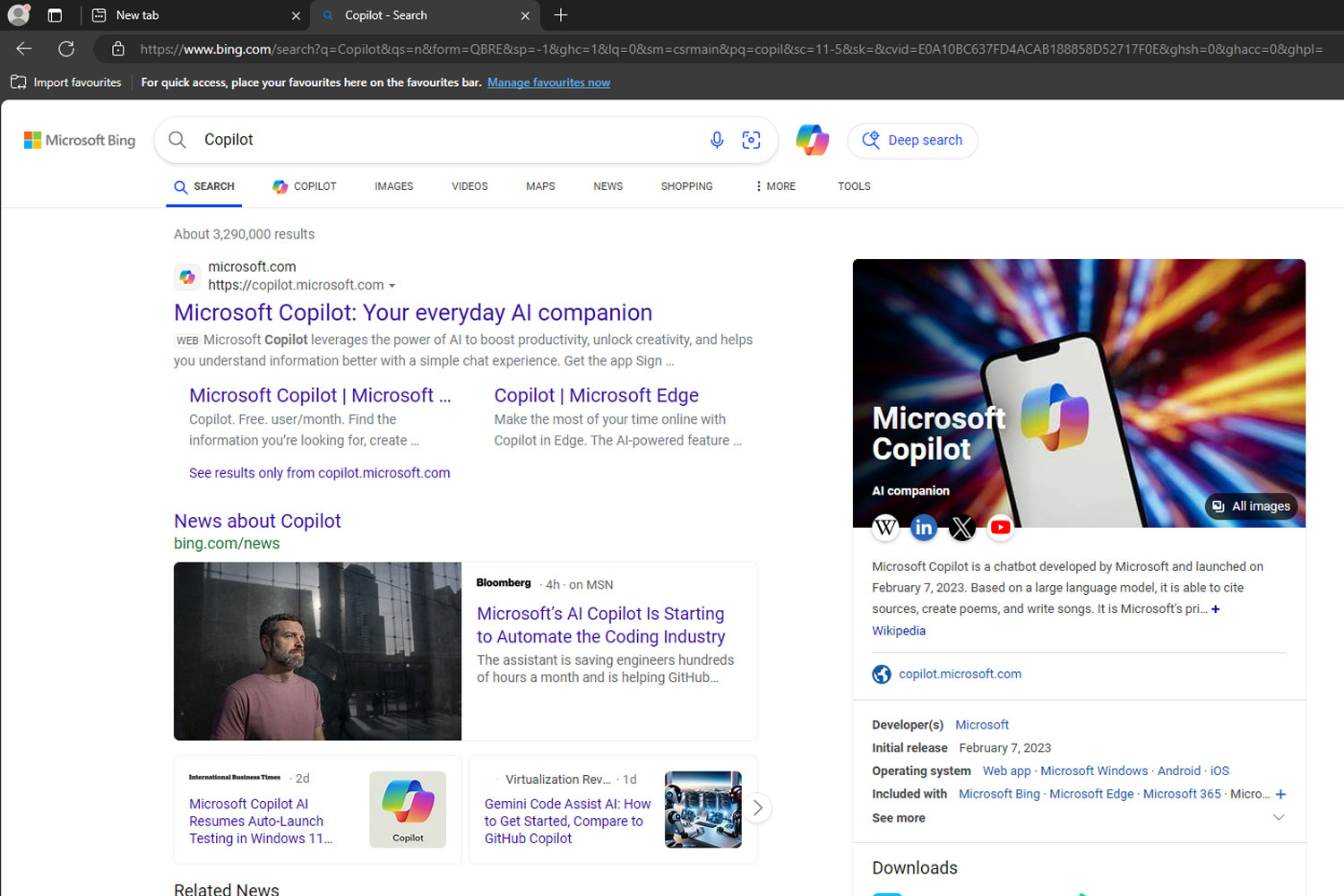Screen dimensions: 1344x896
Task: Open the Copilot logo news thumbnail
Action: 408,809
